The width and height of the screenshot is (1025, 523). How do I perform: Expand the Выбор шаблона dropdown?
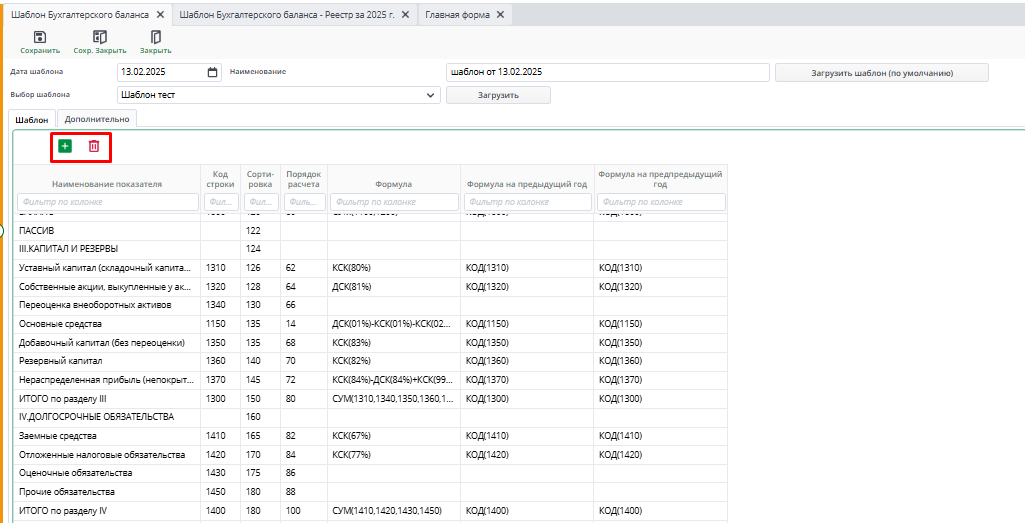(x=431, y=95)
